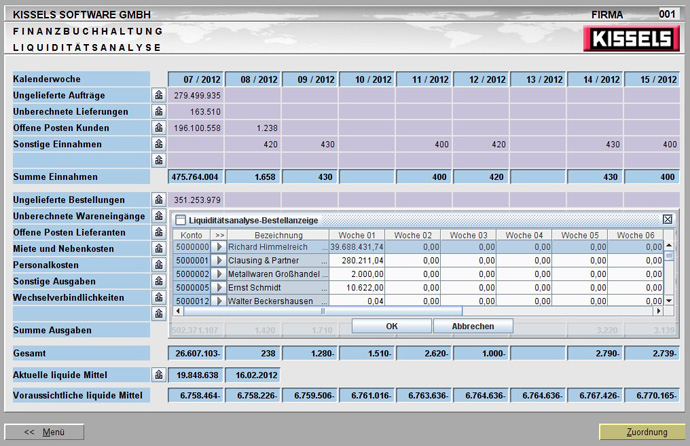Open detail icon for Personalkosten
Screen dimensions: 690x446
coord(158,264)
